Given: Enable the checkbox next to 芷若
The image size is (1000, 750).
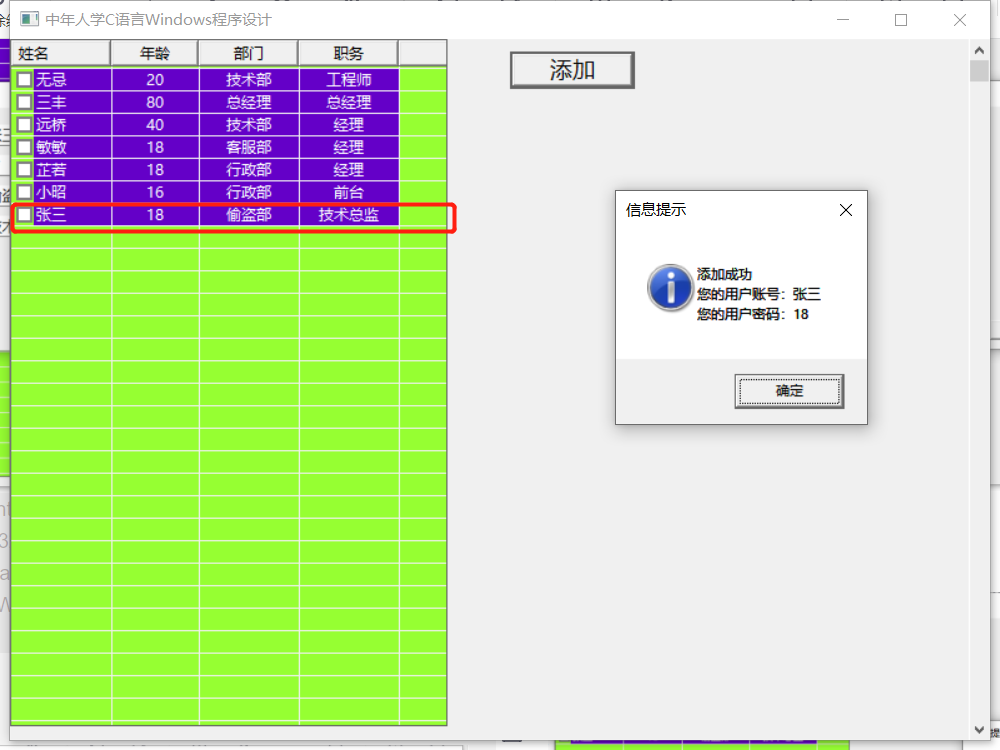Looking at the screenshot, I should tap(24, 170).
